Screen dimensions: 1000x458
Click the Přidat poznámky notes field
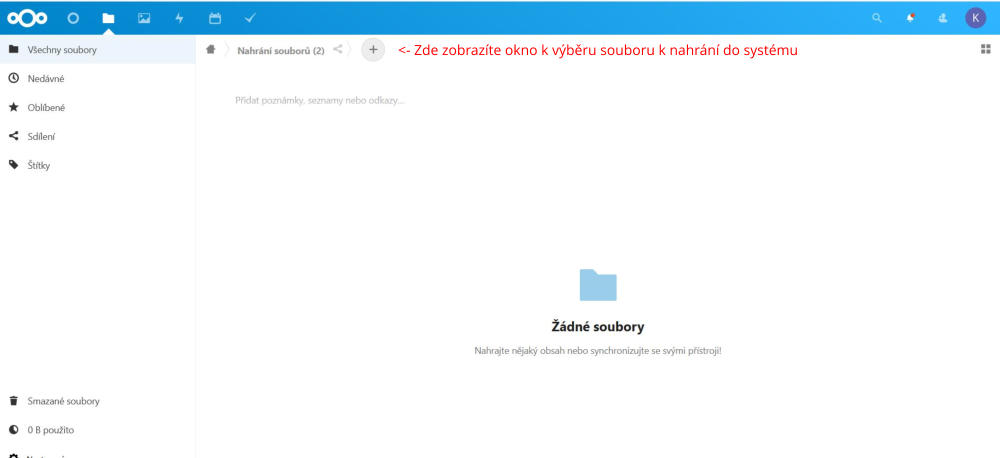[x=320, y=100]
